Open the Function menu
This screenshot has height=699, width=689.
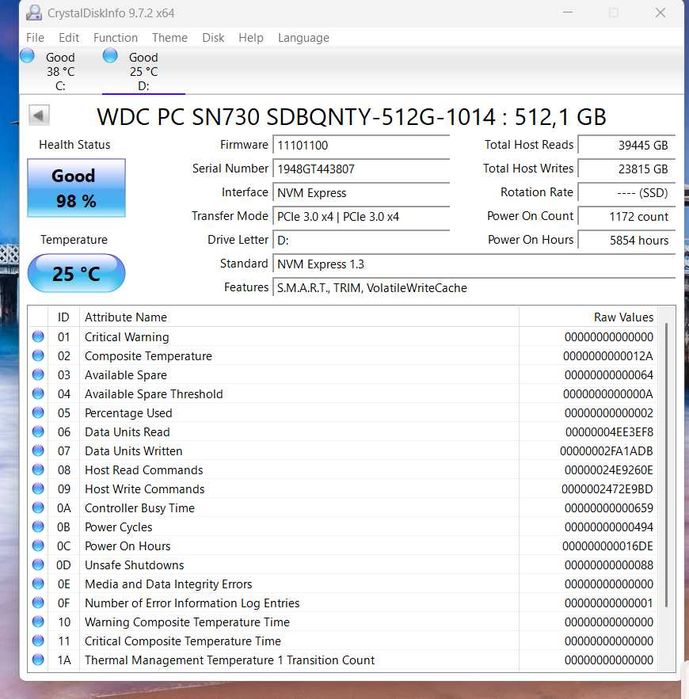point(115,38)
